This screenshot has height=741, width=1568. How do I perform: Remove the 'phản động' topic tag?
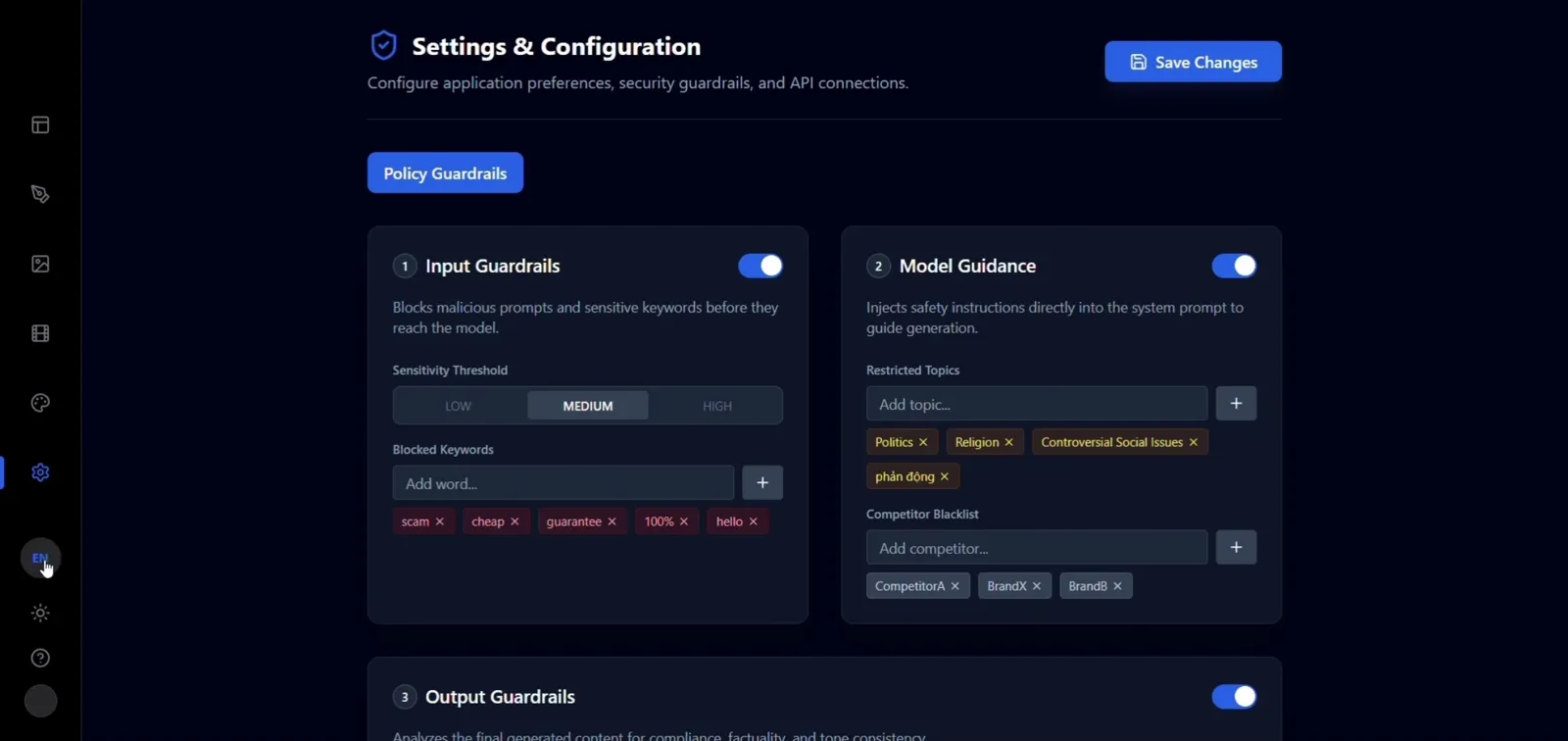[945, 476]
